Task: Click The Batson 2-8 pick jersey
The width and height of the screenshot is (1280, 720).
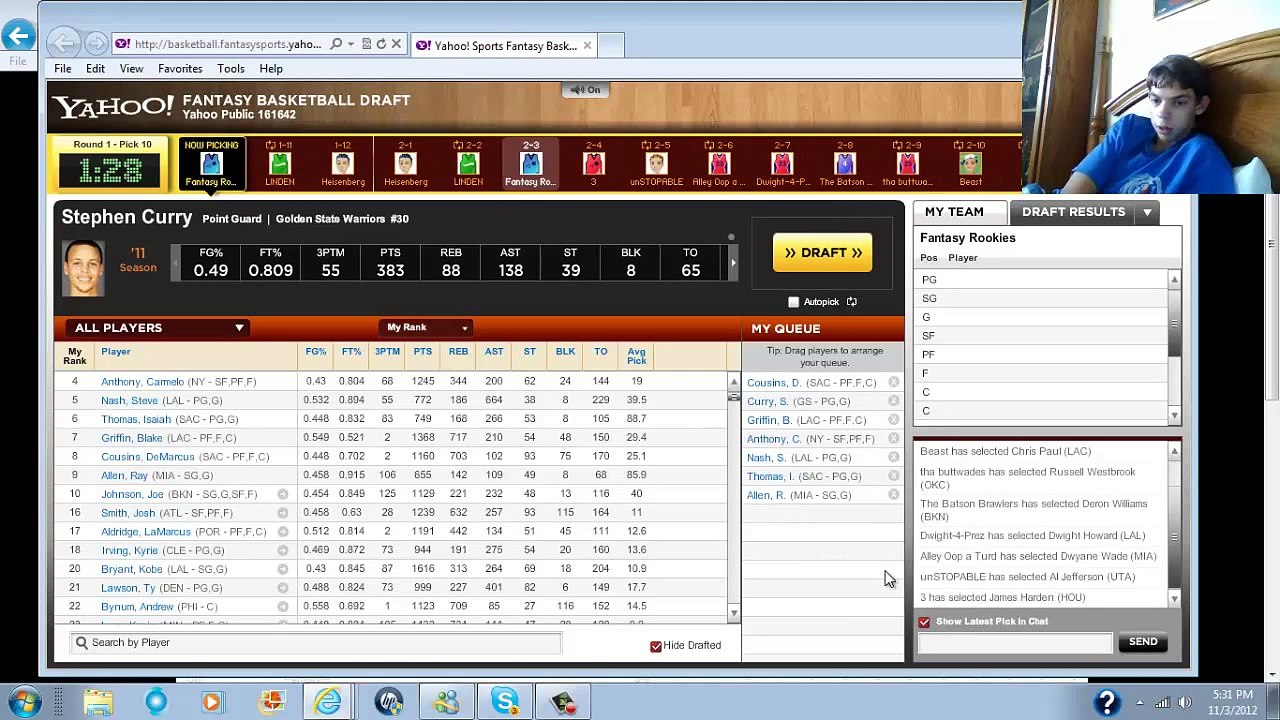Action: coord(845,162)
